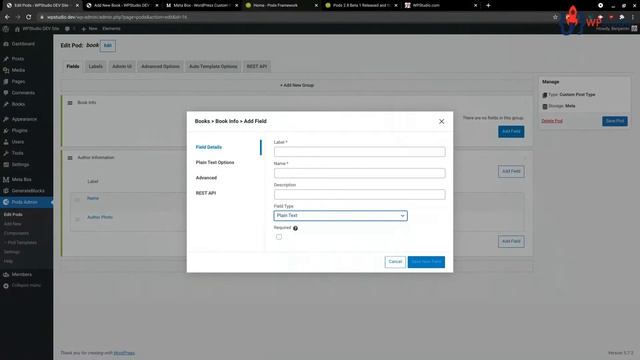
Task: Open Pages in the admin sidebar
Action: pyautogui.click(x=18, y=82)
